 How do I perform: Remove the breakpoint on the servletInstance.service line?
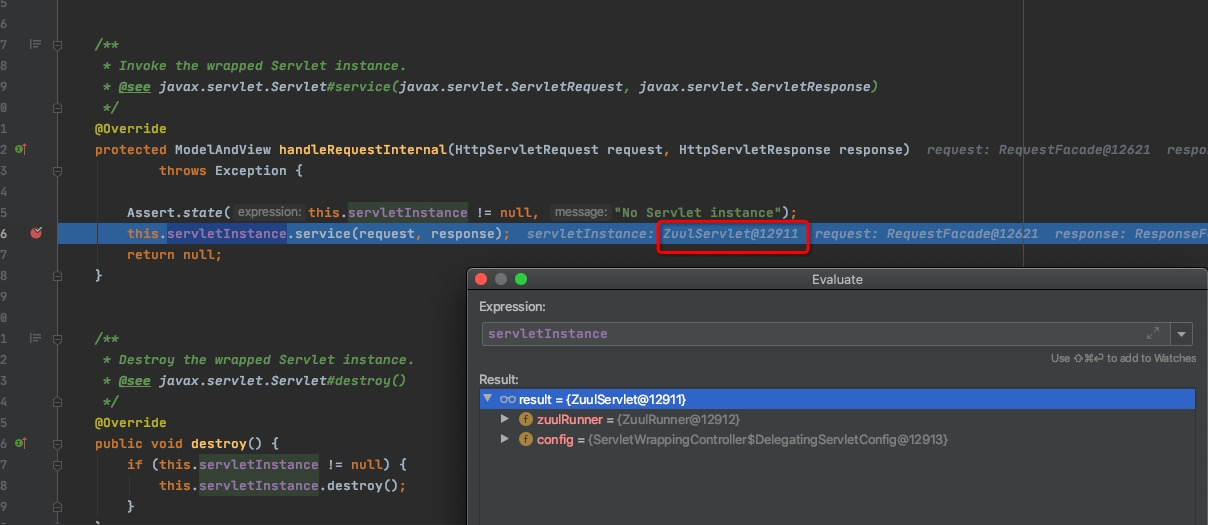pos(37,233)
